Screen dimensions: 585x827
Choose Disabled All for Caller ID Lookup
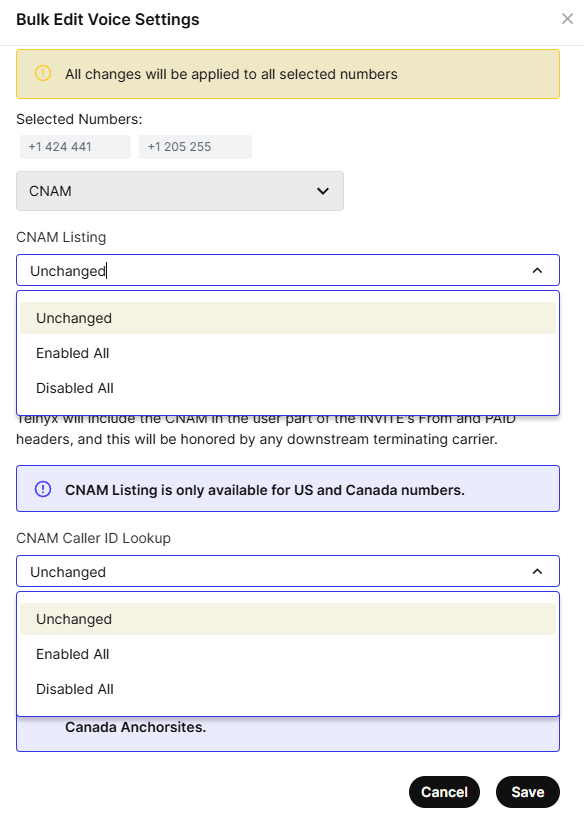point(287,689)
